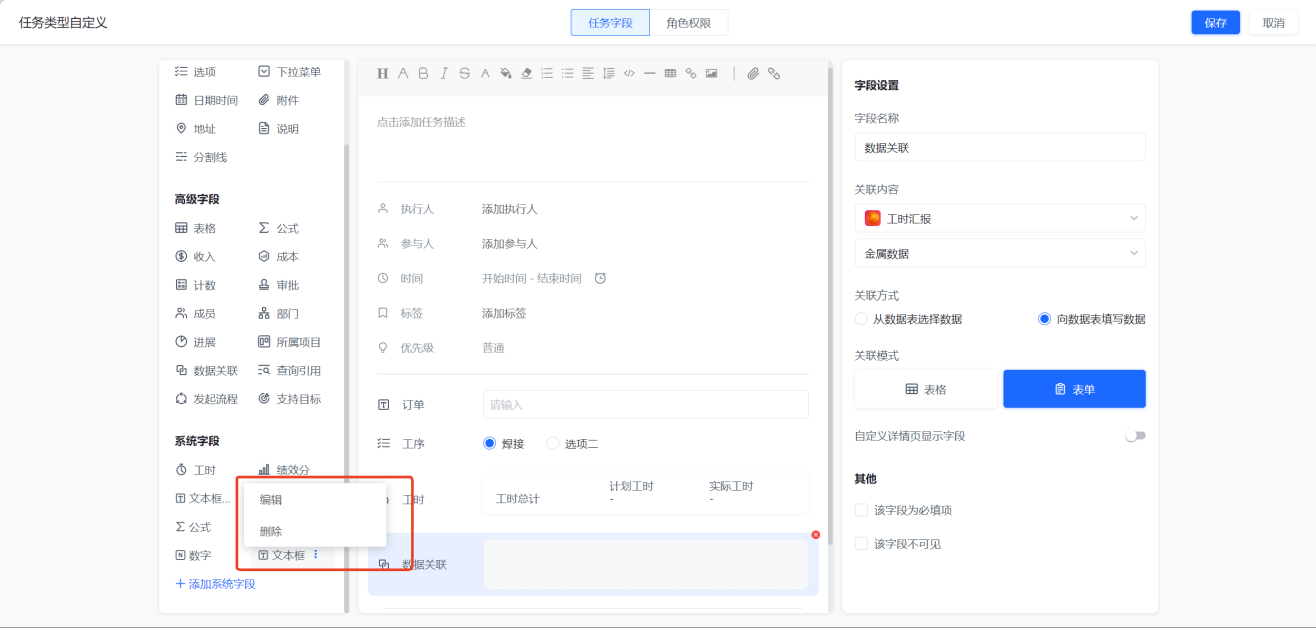
Task: Add the 绩效分 system field
Action: [285, 470]
